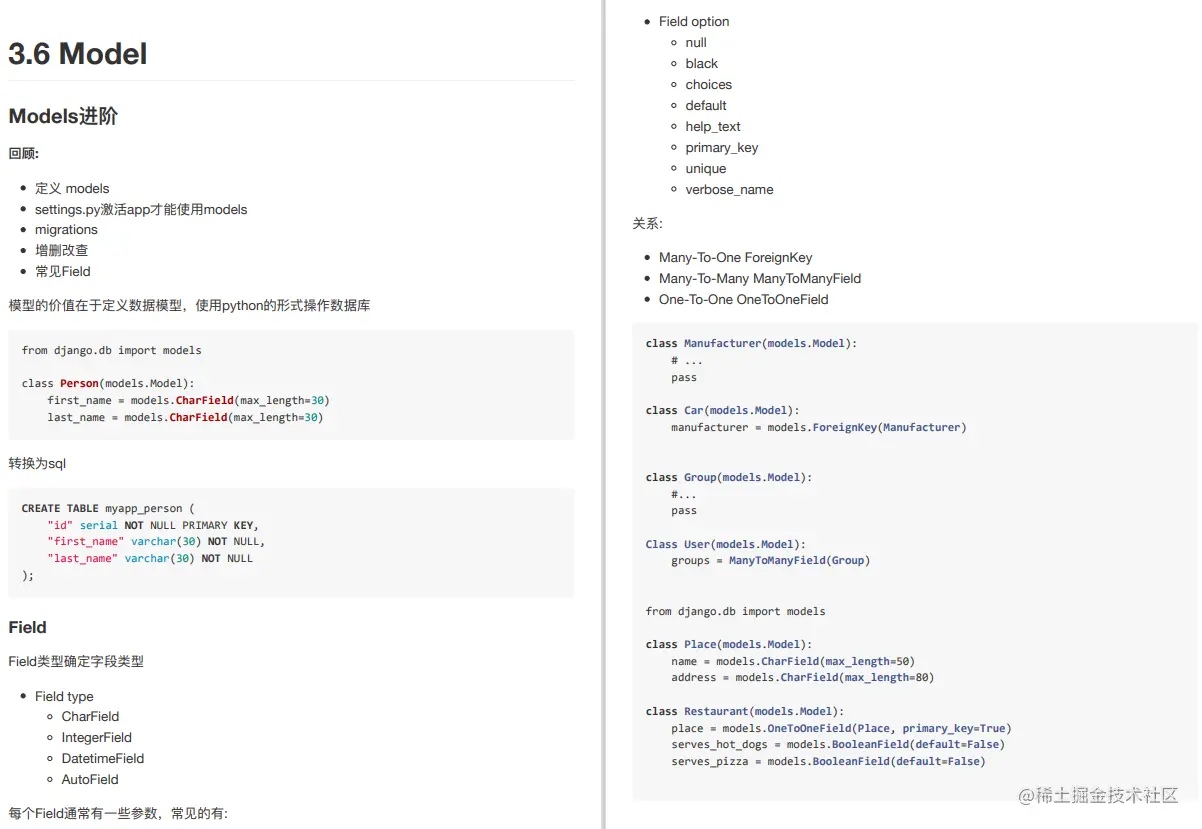The image size is (1202, 829).
Task: Click the "AutoField" sub-bullet
Action: click(x=90, y=779)
